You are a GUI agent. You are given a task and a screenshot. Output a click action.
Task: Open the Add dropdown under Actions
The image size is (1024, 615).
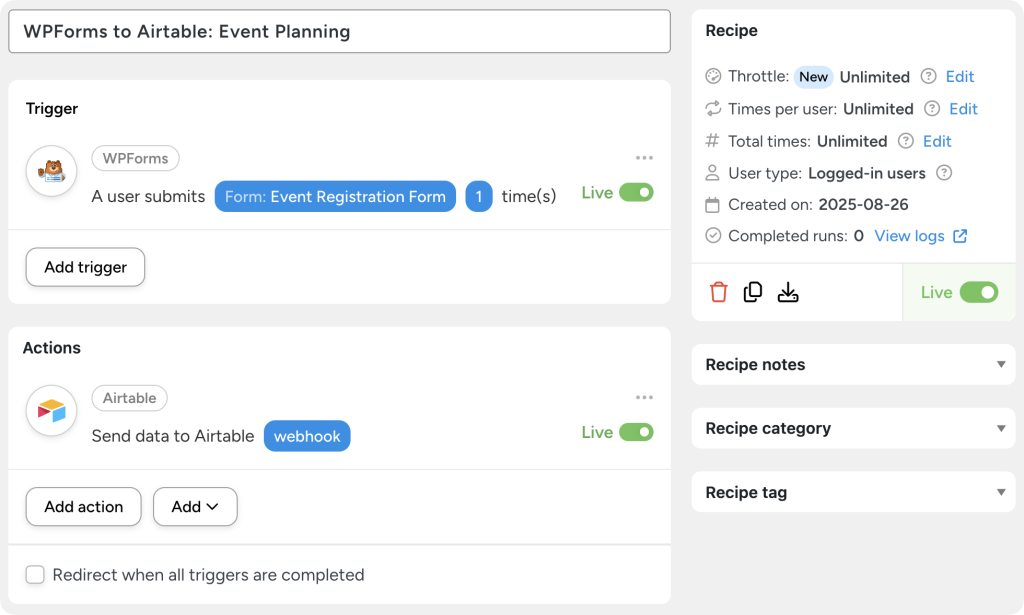(195, 507)
